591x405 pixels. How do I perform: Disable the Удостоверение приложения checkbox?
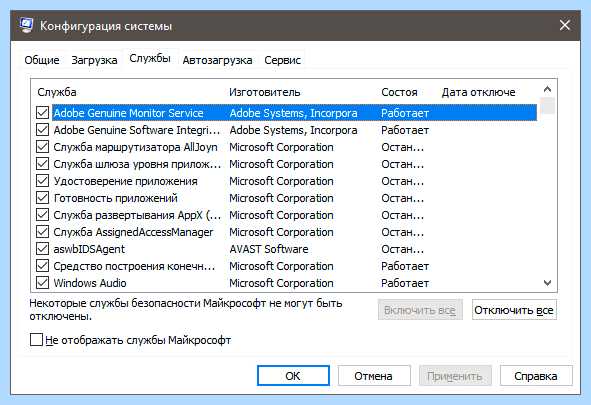42,181
